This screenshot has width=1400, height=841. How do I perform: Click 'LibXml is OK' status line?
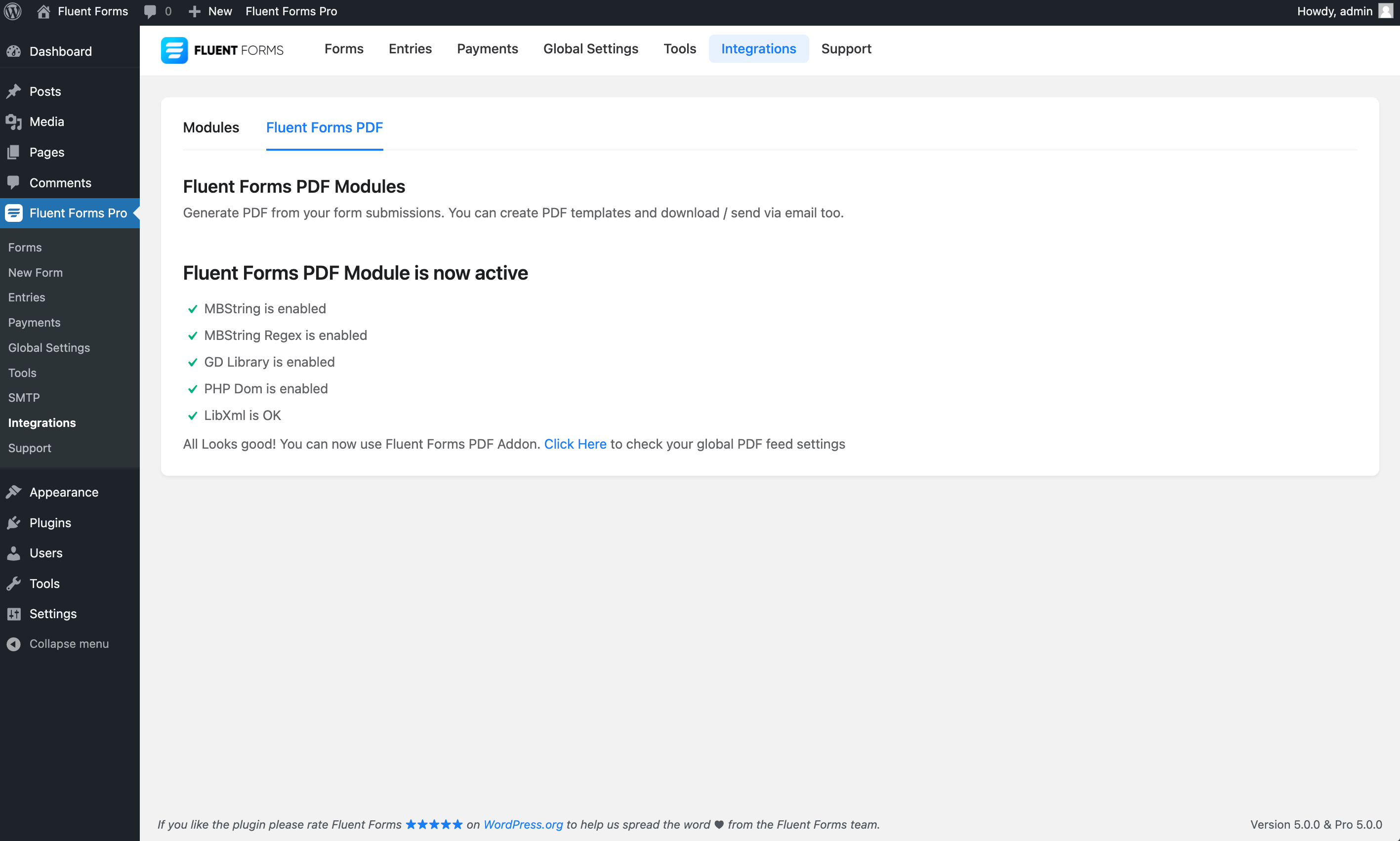[234, 416]
